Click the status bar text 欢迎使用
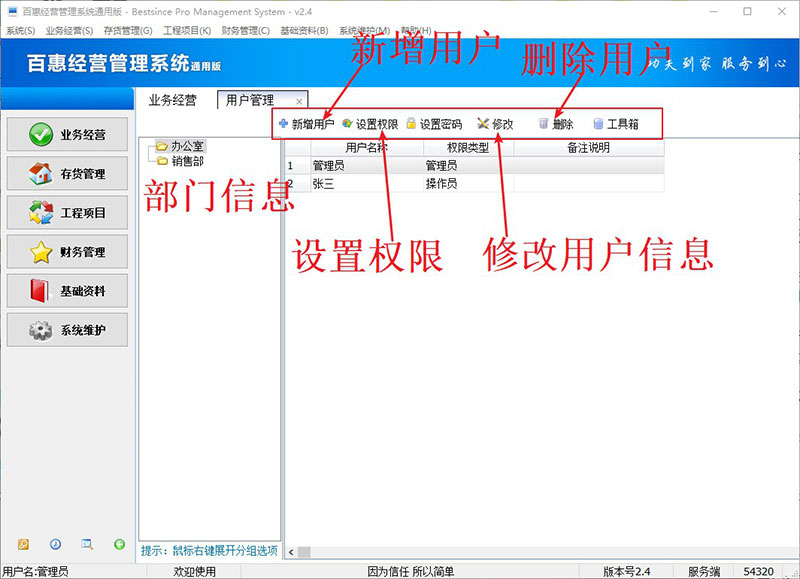The image size is (800, 579). click(194, 571)
